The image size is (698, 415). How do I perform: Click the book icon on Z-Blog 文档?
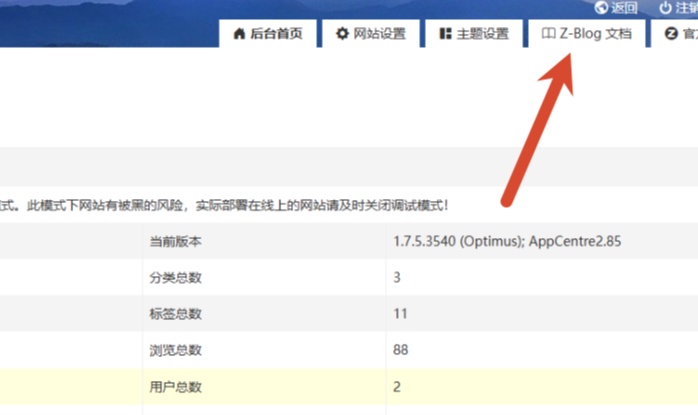pos(548,33)
